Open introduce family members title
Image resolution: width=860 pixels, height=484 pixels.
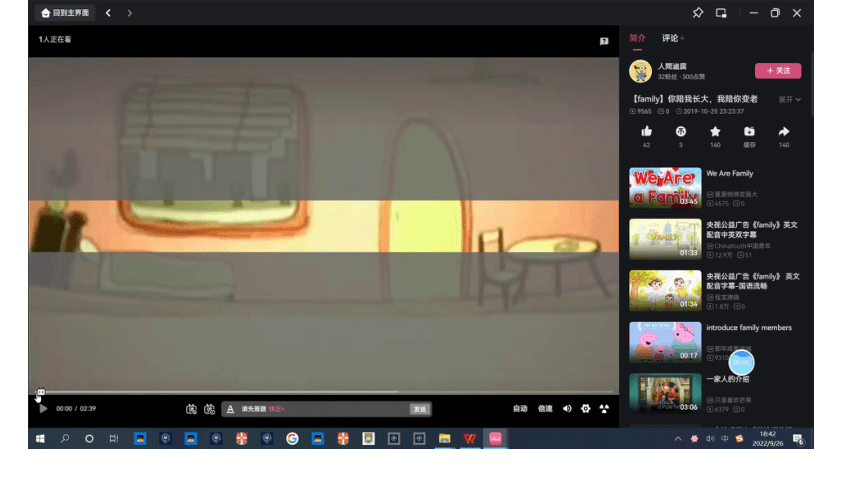[749, 328]
